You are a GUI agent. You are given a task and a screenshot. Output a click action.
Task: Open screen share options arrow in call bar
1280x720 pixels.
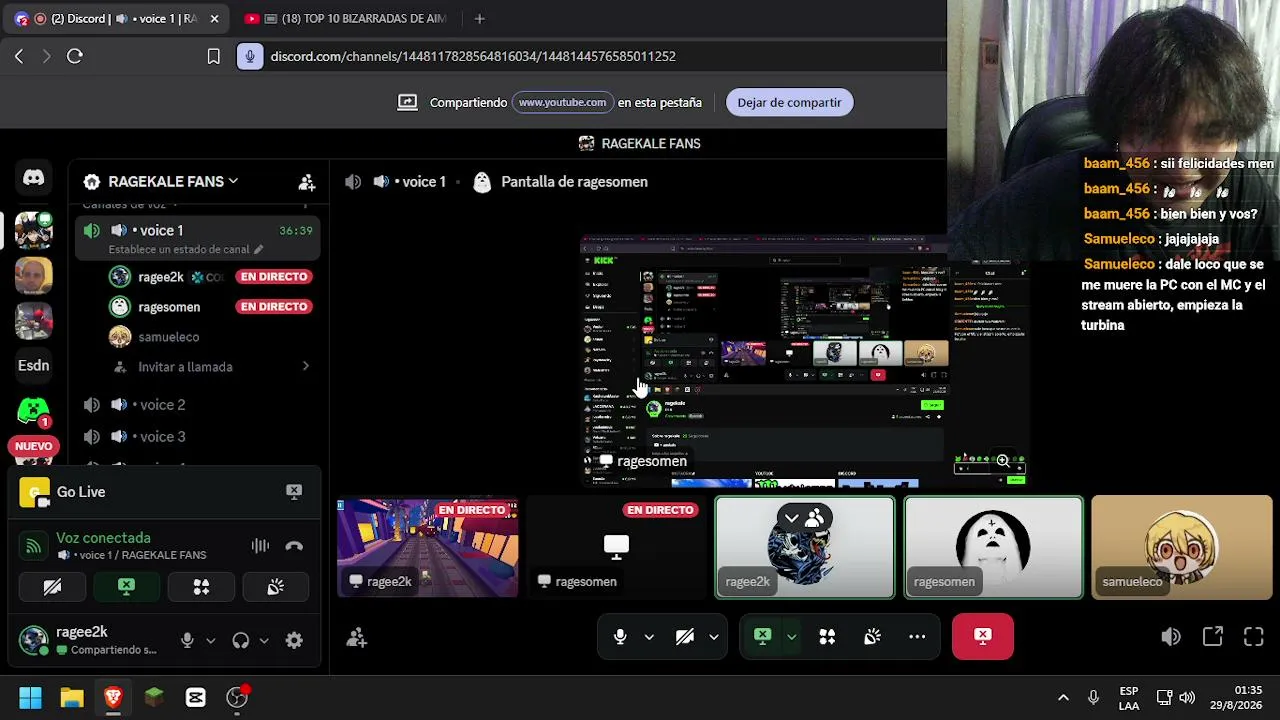point(791,637)
